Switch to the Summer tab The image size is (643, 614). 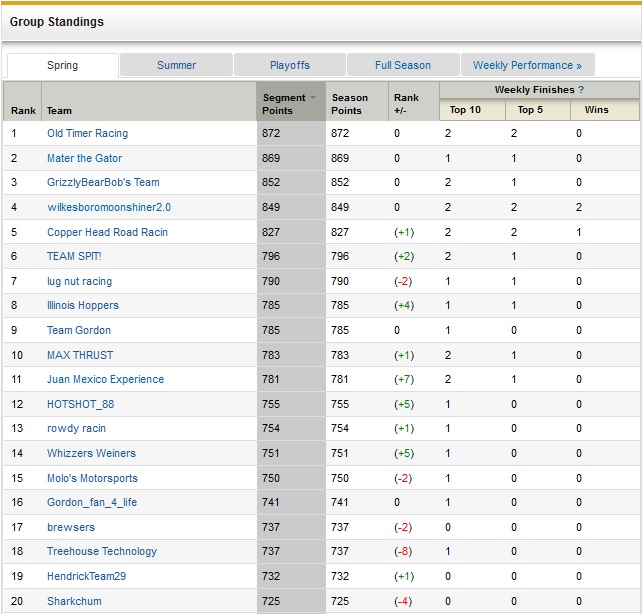coord(176,65)
